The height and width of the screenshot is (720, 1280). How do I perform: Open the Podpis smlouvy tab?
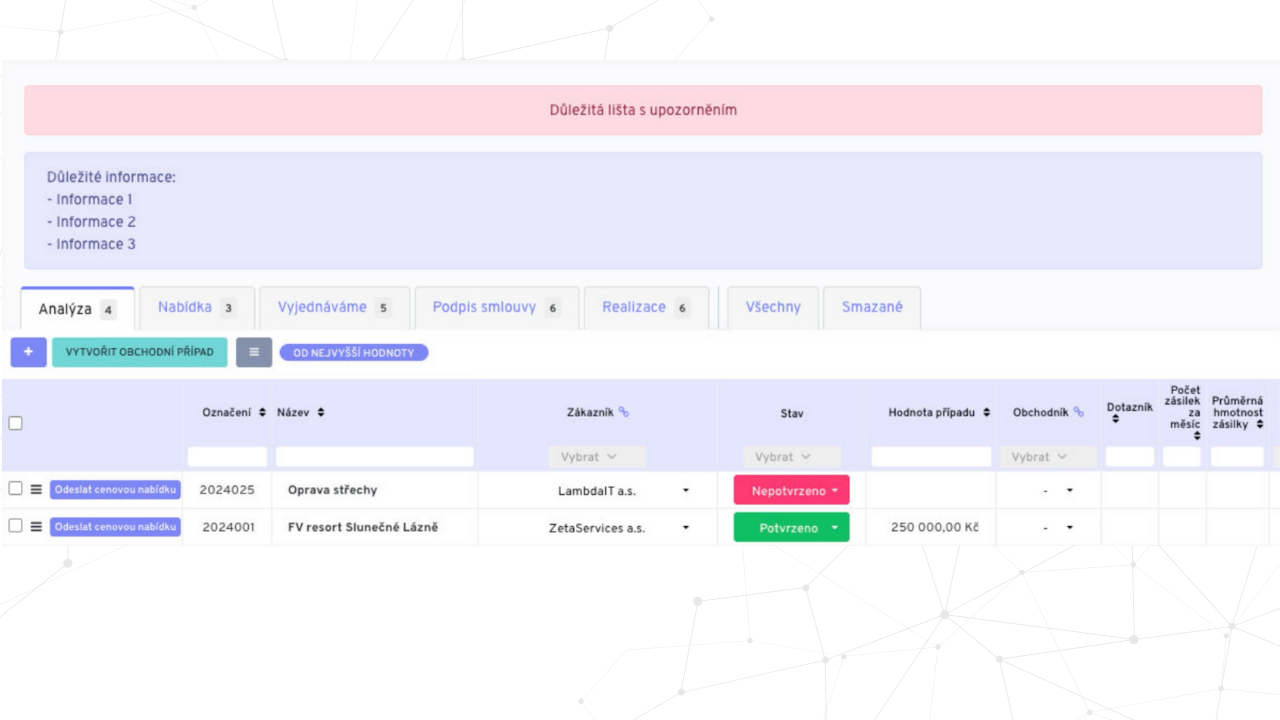(x=496, y=308)
